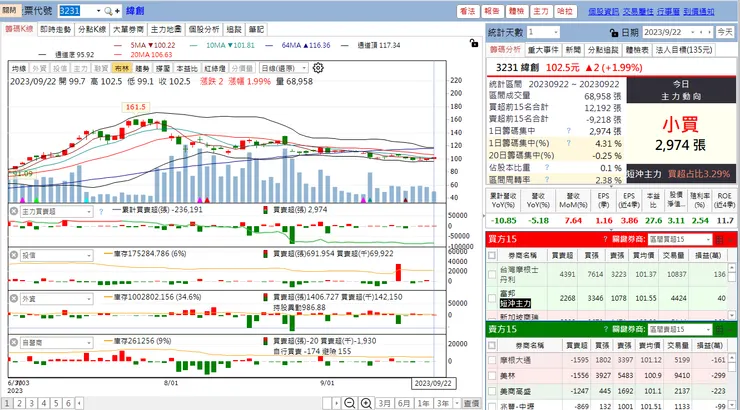740x410 pixels.
Task: Click small right arrow before zoom-out icon
Action: [x=336, y=403]
